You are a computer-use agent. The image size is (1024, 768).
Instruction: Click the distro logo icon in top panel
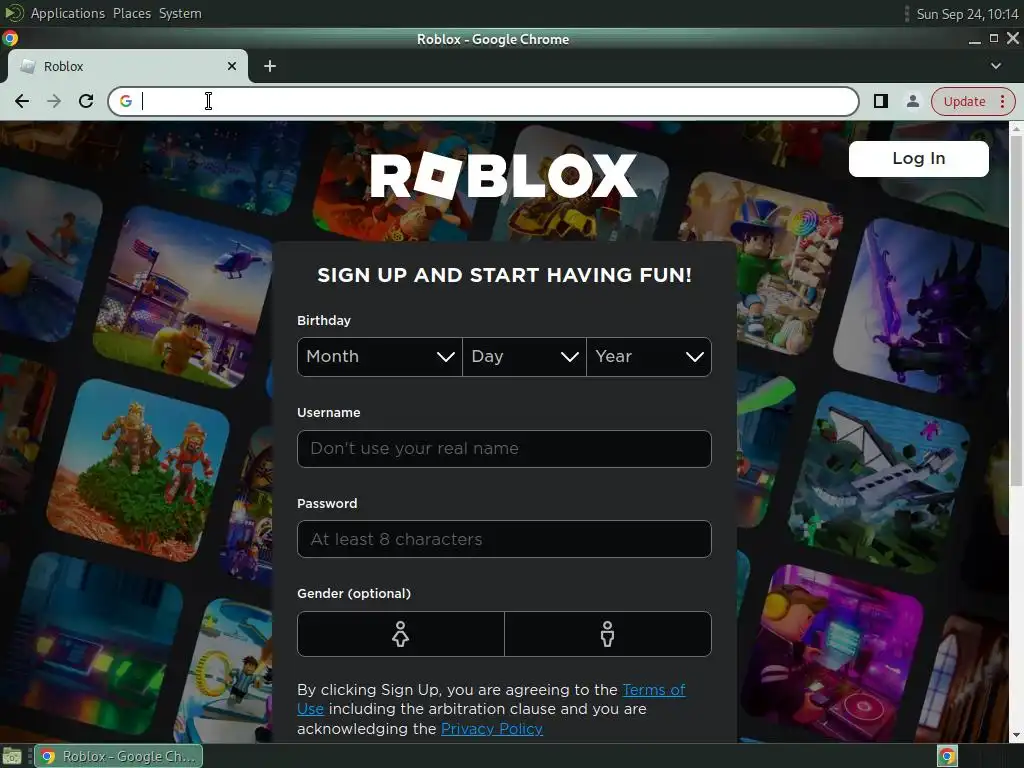tap(14, 13)
